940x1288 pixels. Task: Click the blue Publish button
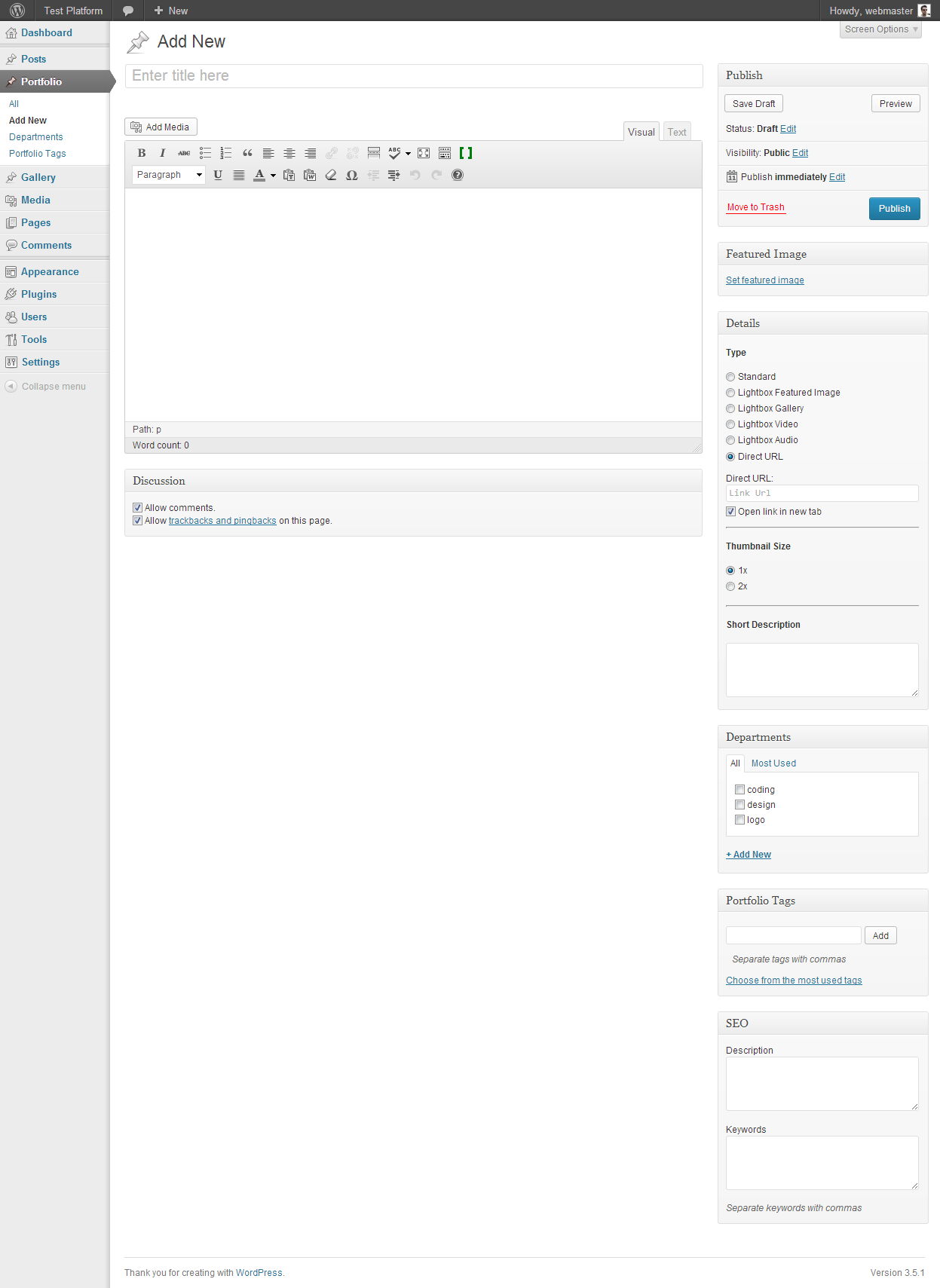pos(894,209)
